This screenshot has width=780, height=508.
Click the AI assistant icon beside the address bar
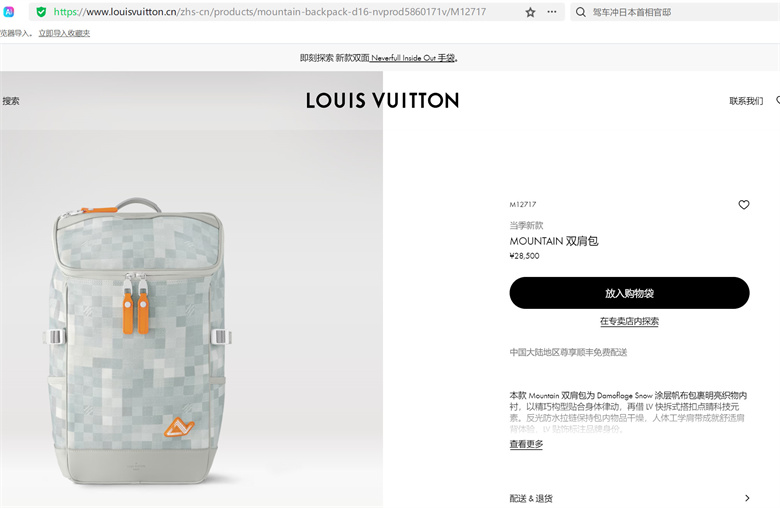pyautogui.click(x=8, y=12)
